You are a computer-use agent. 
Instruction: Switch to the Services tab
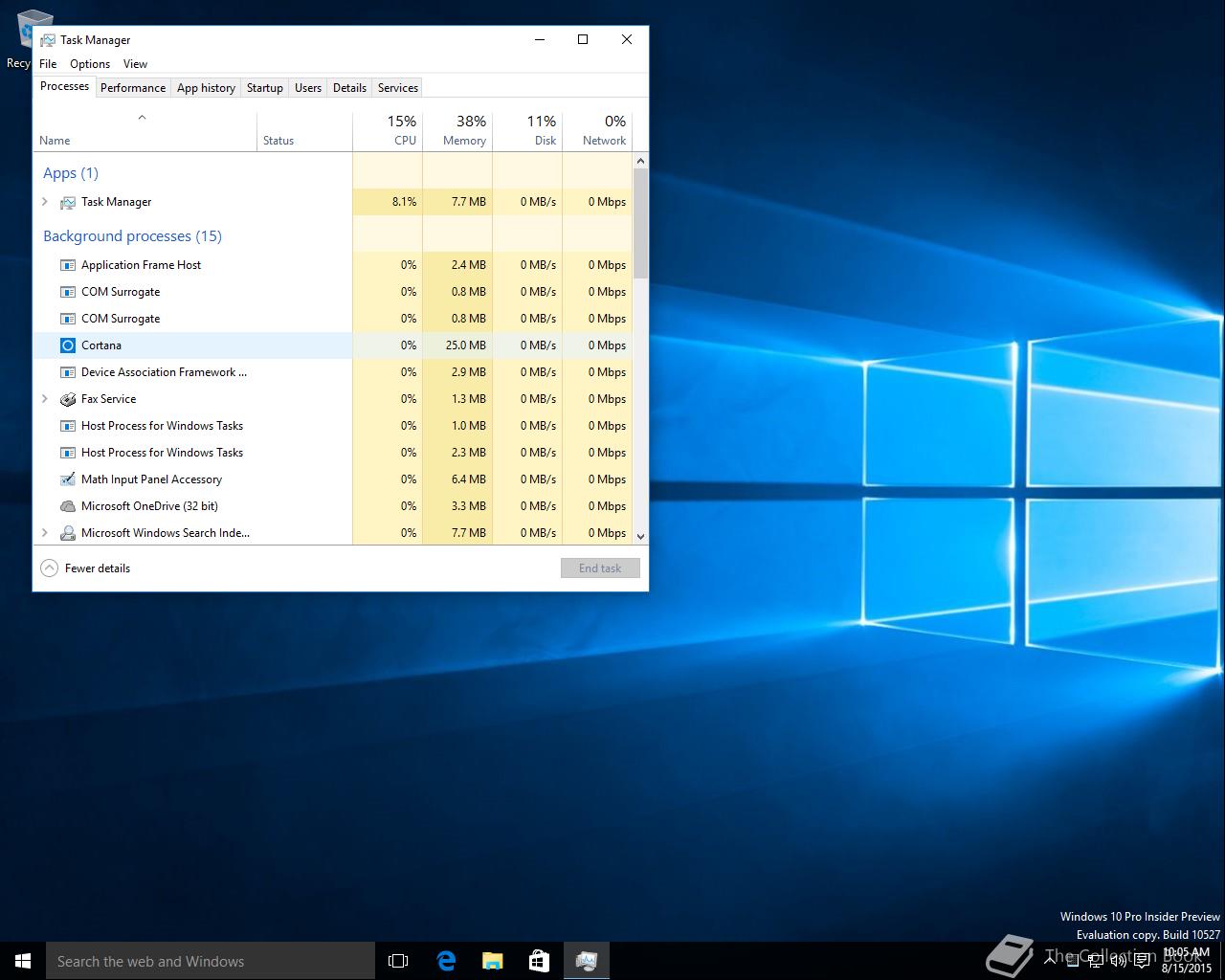tap(398, 88)
